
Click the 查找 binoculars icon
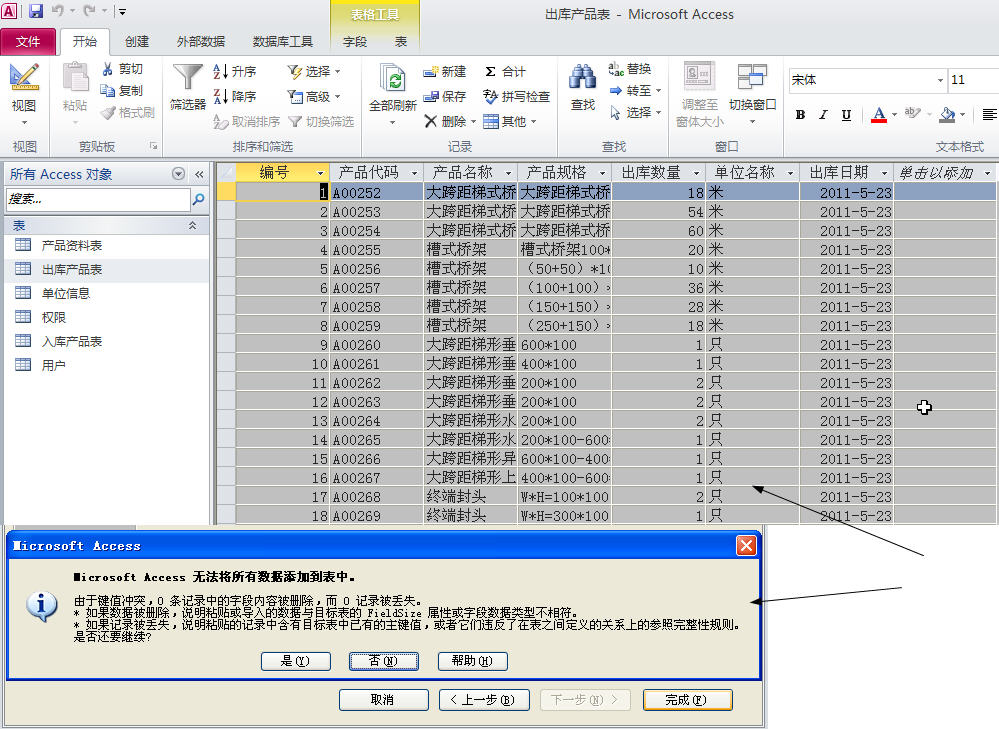click(582, 78)
